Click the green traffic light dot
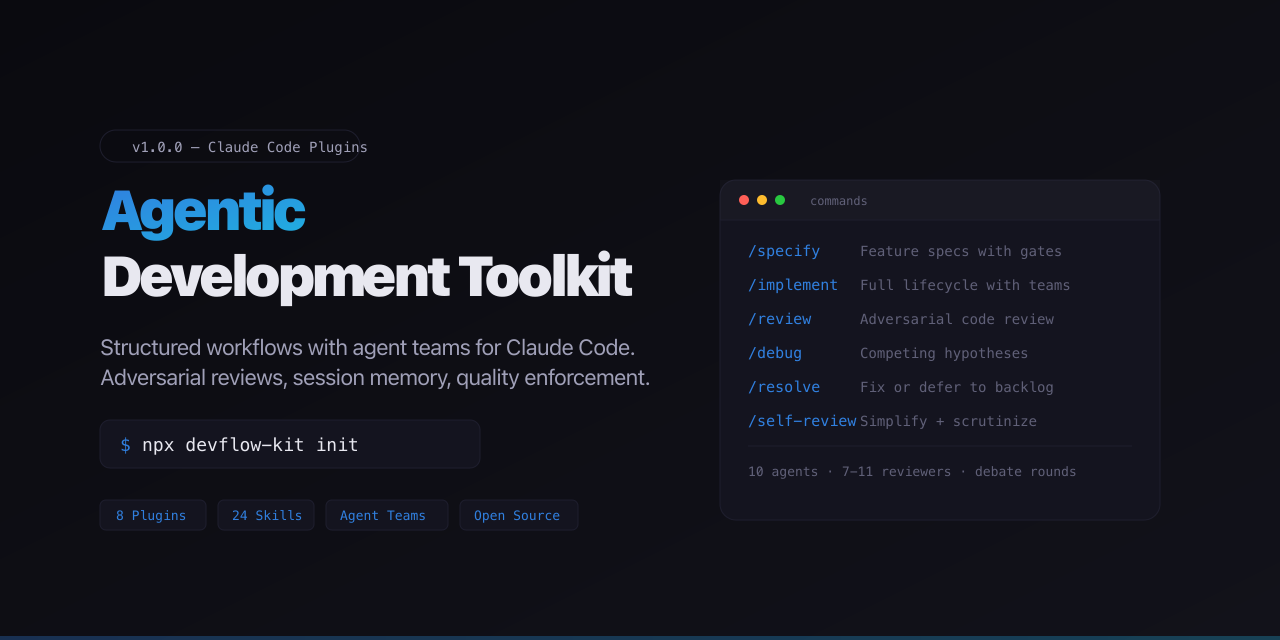The width and height of the screenshot is (1280, 640). tap(780, 199)
